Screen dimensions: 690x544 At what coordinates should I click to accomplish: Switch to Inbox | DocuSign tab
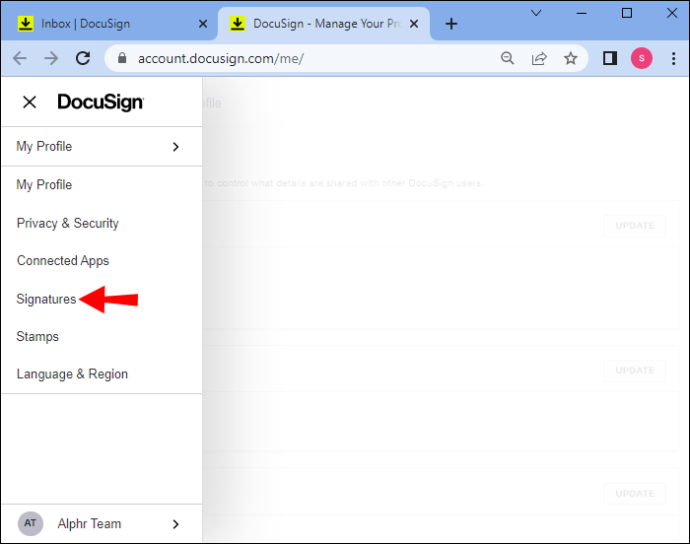[110, 24]
